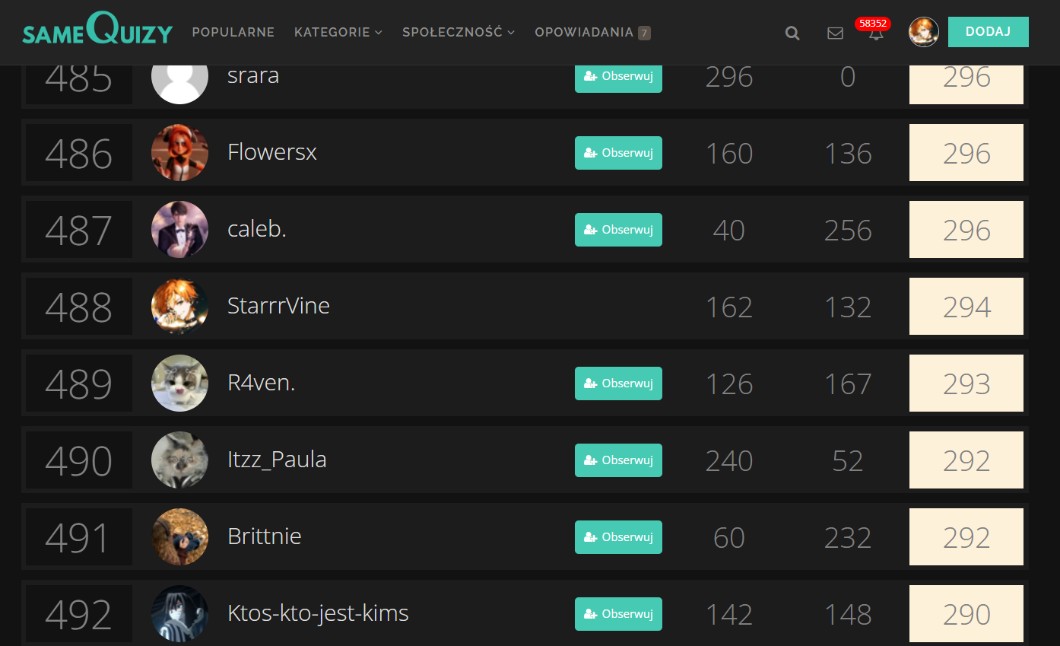
Task: Click the Dodaj button
Action: coord(988,32)
